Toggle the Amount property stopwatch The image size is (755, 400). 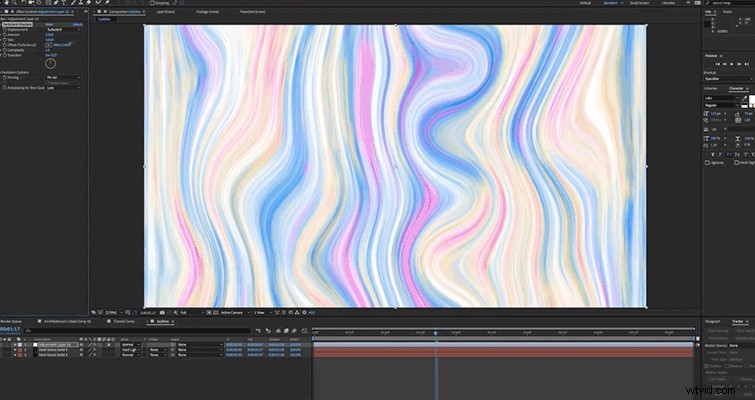[5, 35]
